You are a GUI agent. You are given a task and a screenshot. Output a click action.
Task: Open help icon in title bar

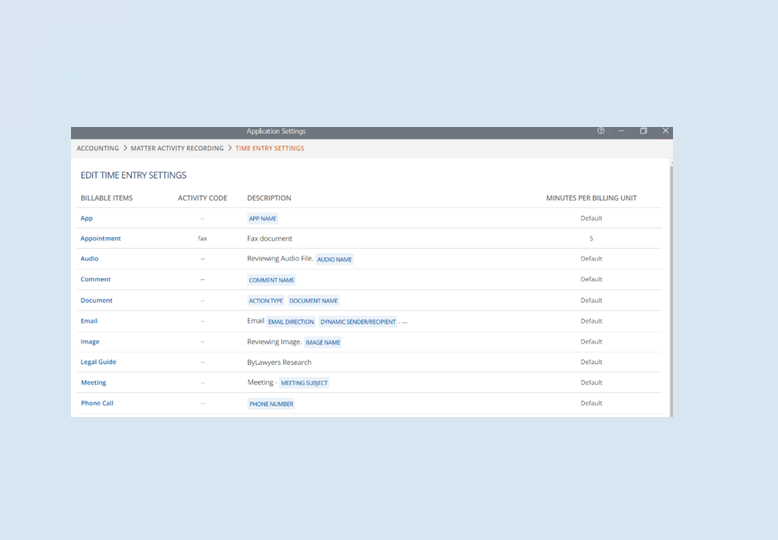601,131
